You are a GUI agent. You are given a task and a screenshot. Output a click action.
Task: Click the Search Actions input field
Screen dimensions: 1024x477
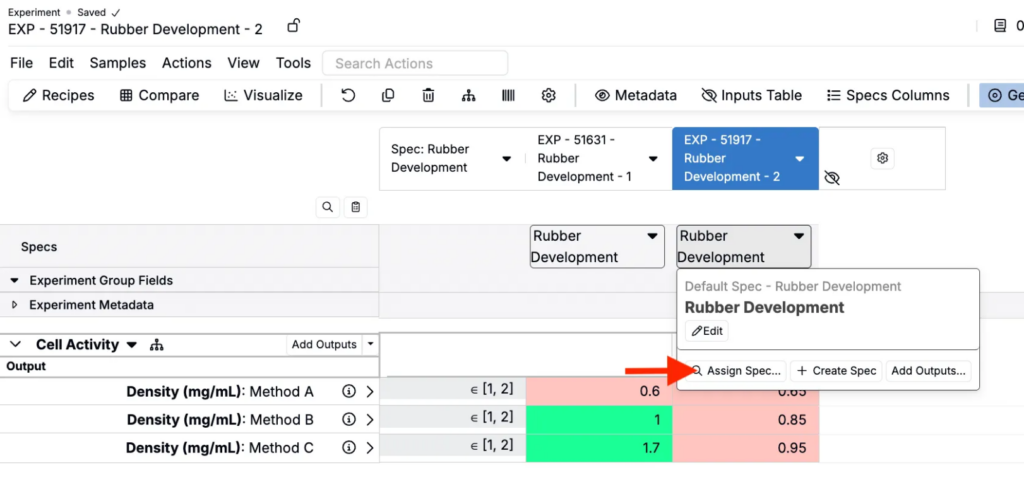point(414,63)
